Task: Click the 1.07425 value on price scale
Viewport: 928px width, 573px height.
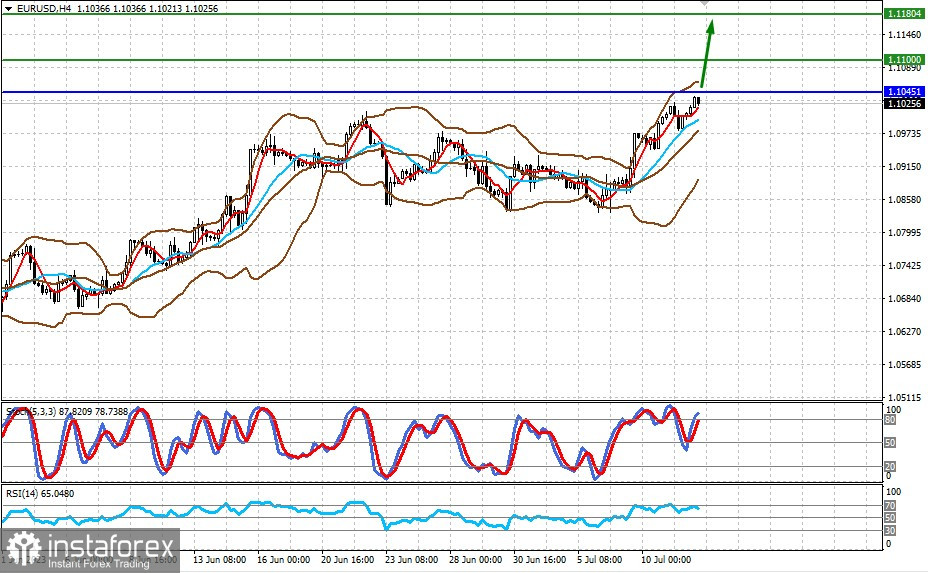Action: (x=904, y=266)
